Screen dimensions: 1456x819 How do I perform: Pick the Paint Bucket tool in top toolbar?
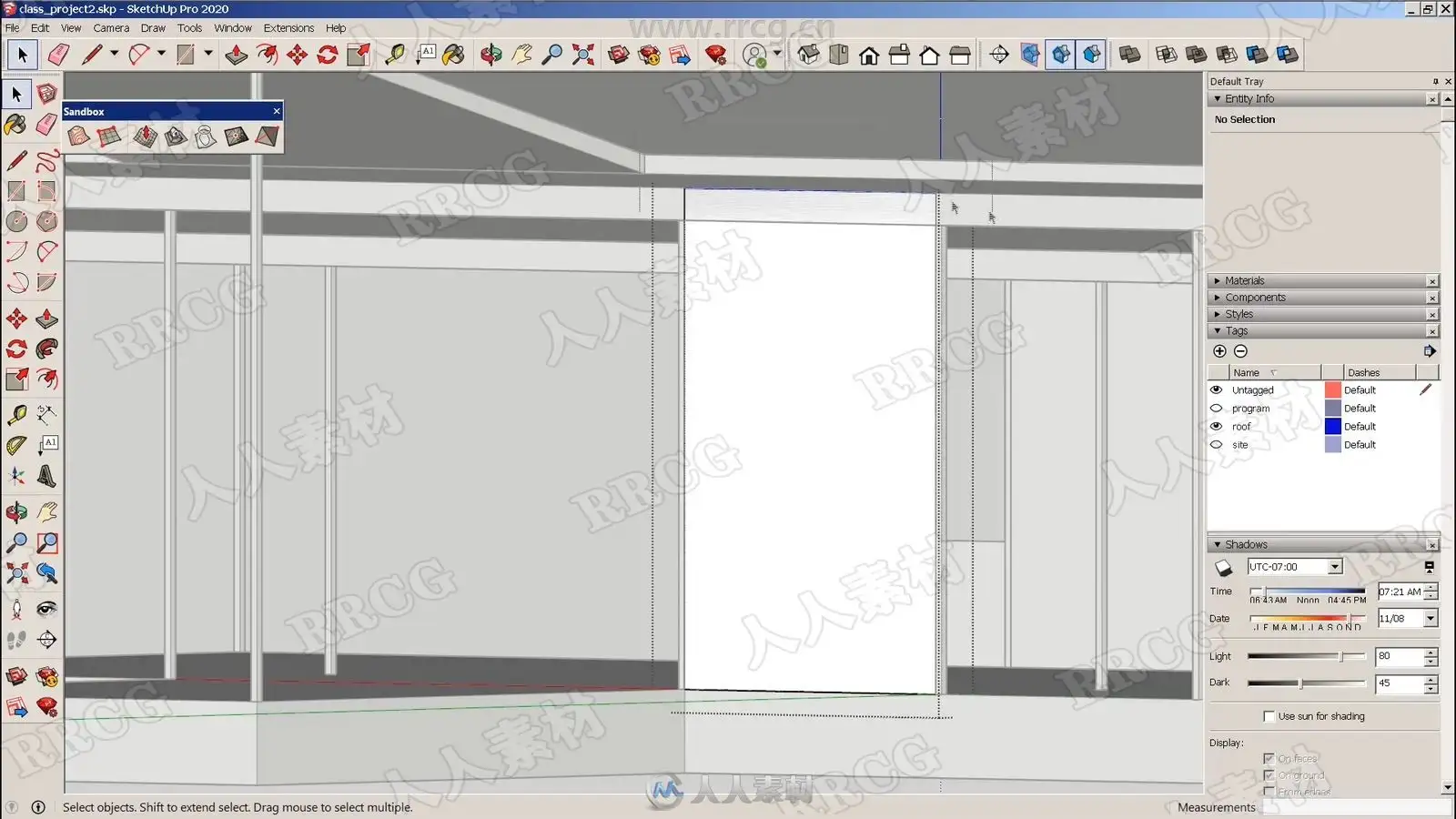coord(453,55)
